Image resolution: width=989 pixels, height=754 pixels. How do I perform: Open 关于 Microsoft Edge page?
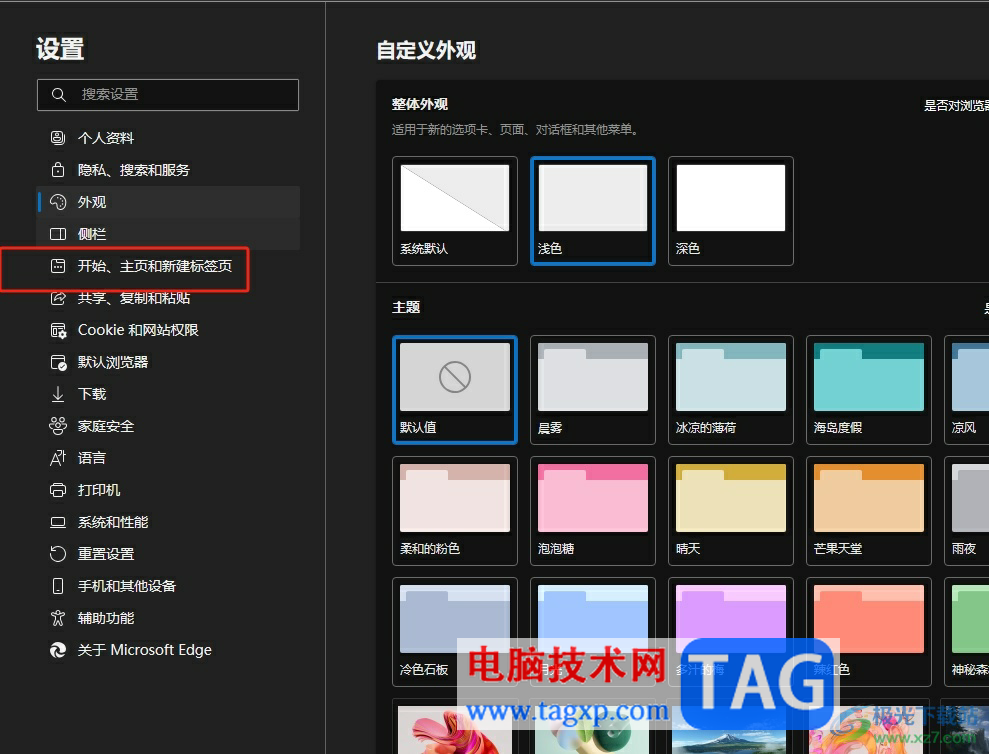(x=168, y=650)
